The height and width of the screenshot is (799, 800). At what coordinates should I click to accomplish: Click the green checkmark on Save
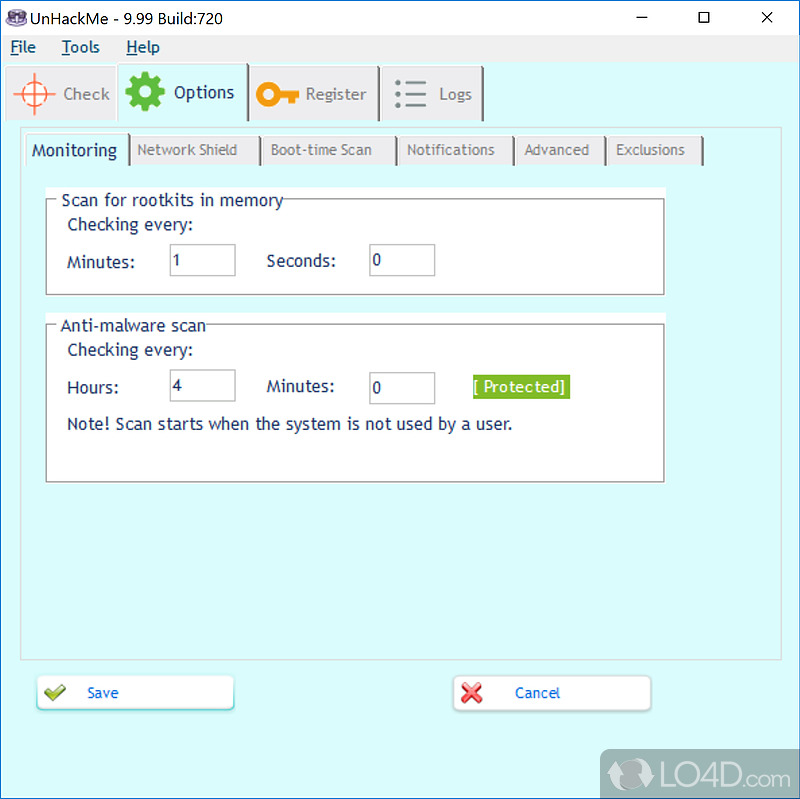tap(55, 692)
